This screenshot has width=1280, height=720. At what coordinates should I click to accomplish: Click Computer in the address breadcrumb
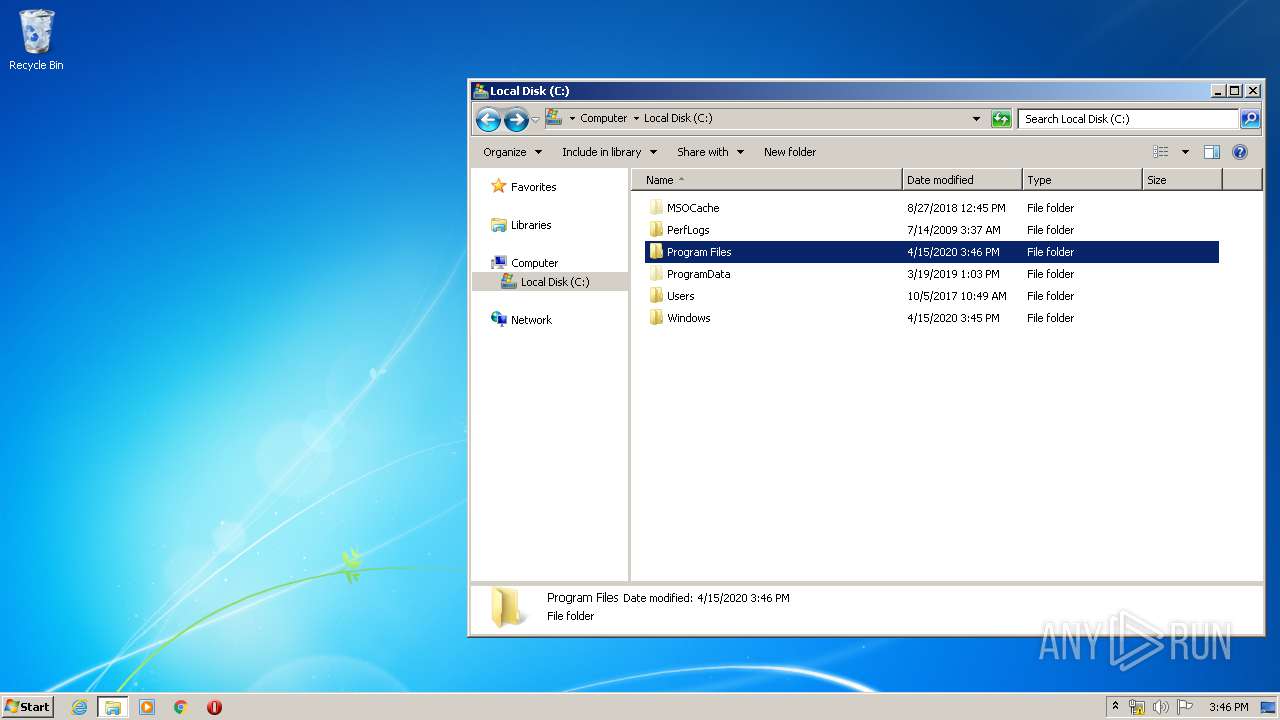(x=604, y=118)
